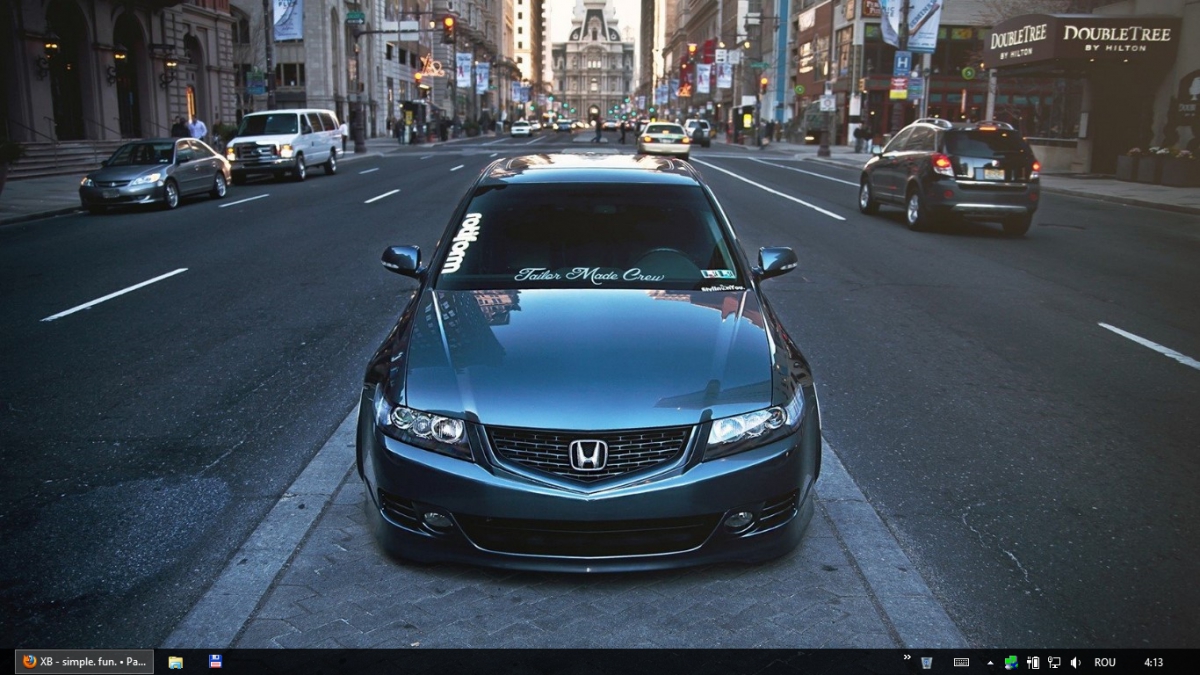Click the green network computers tray icon
The height and width of the screenshot is (675, 1200).
[1011, 662]
